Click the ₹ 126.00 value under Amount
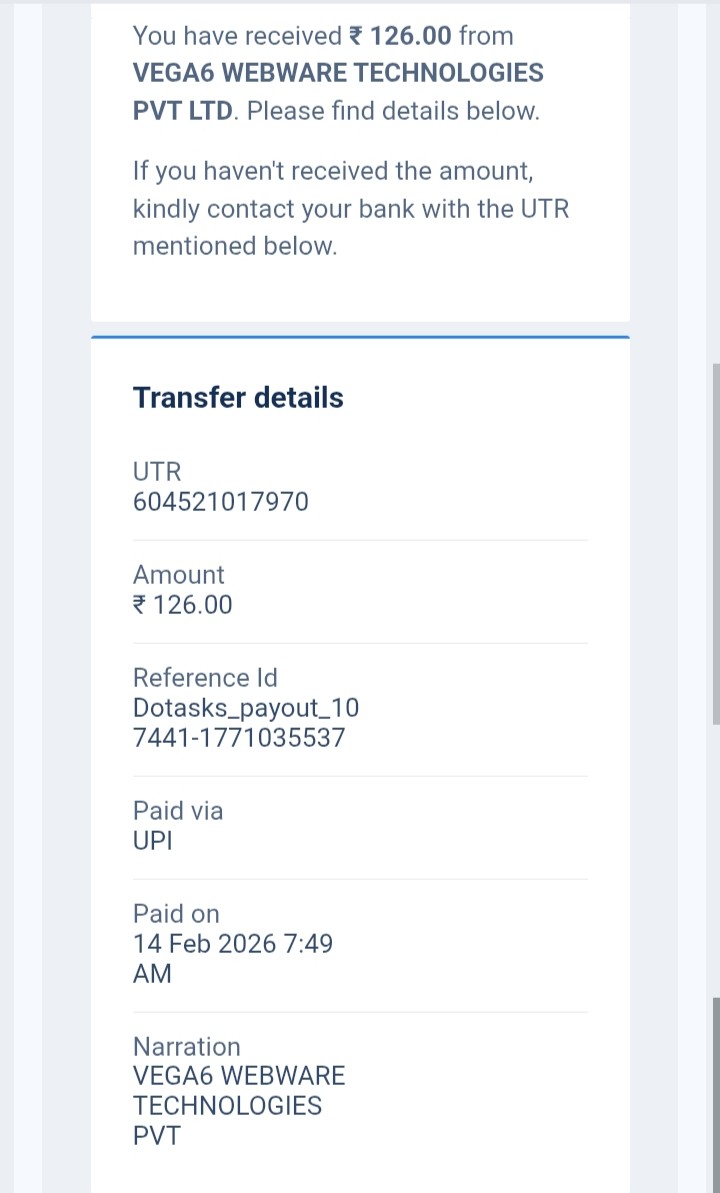Screen dimensions: 720x1193 click(x=183, y=604)
